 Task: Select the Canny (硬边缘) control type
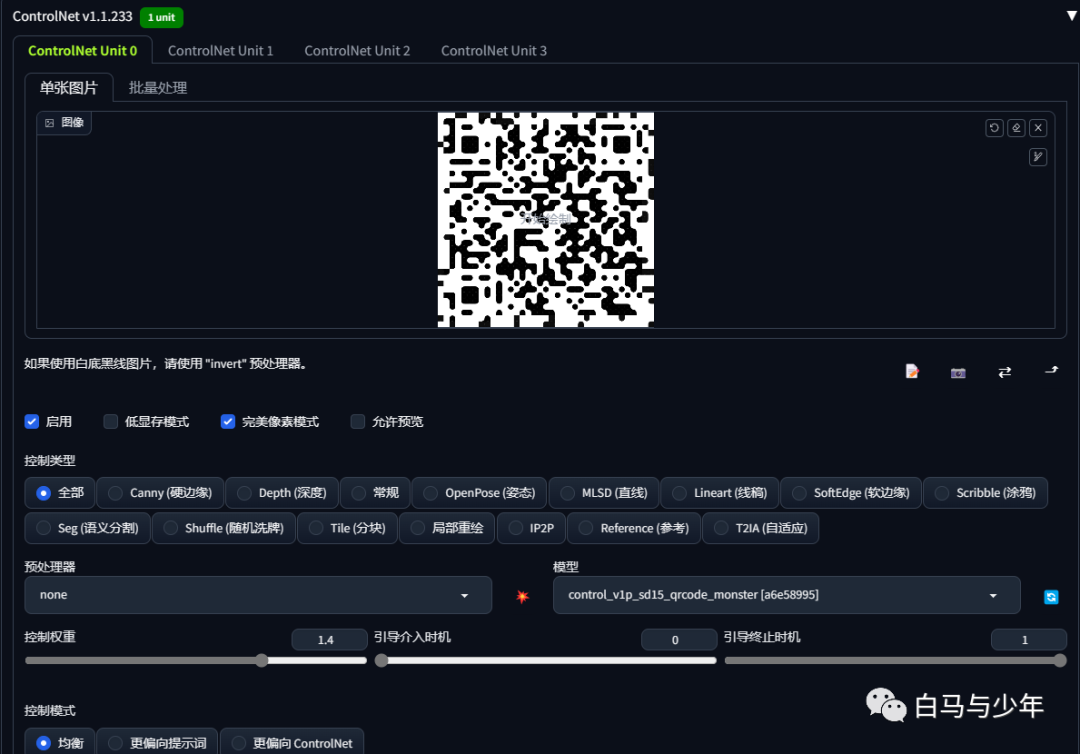(x=160, y=493)
